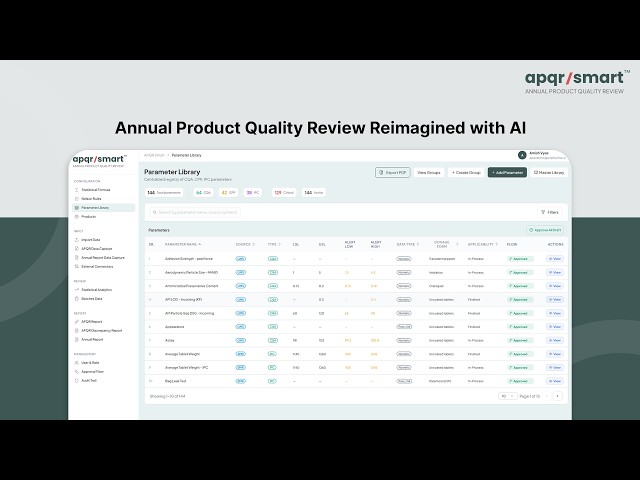Click the Export PDF button
This screenshot has height=480, width=640.
[x=393, y=173]
